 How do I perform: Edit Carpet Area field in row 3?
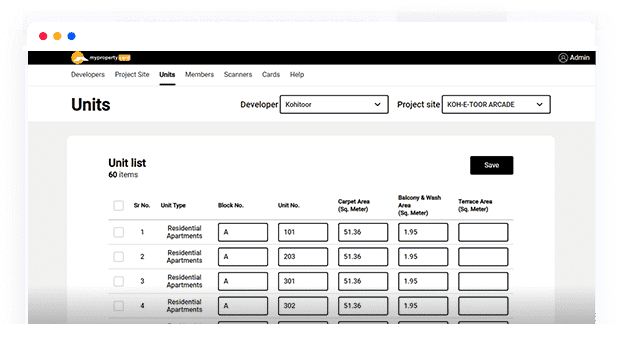click(x=363, y=281)
